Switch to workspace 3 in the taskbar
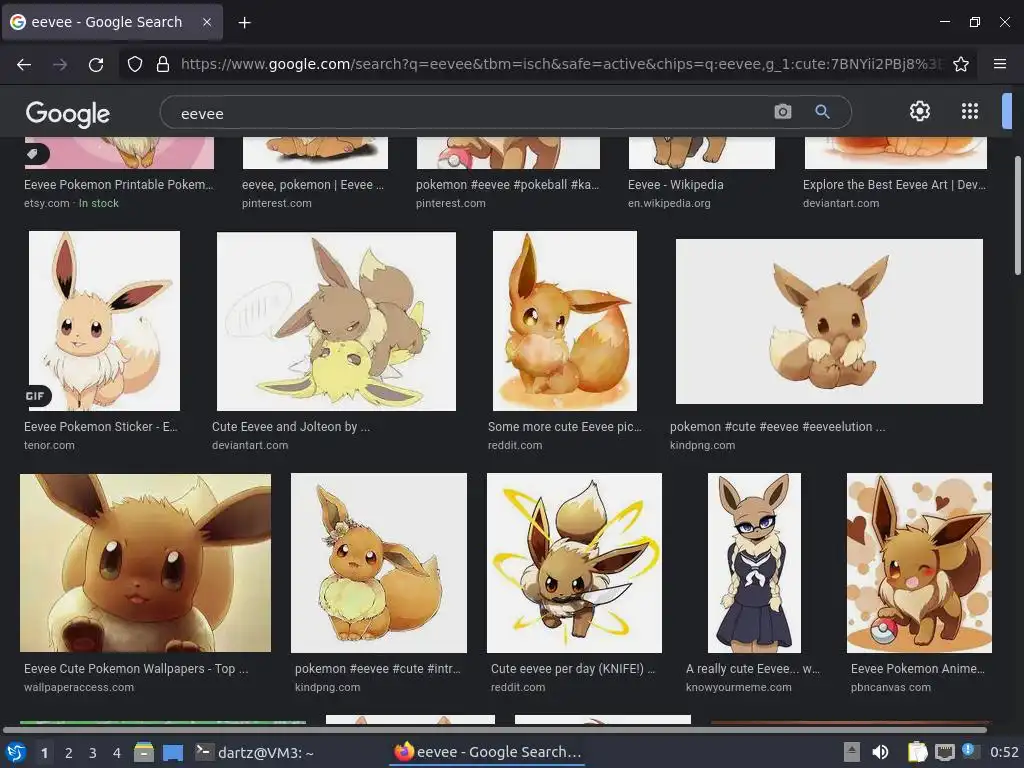The image size is (1024, 768). coord(93,753)
